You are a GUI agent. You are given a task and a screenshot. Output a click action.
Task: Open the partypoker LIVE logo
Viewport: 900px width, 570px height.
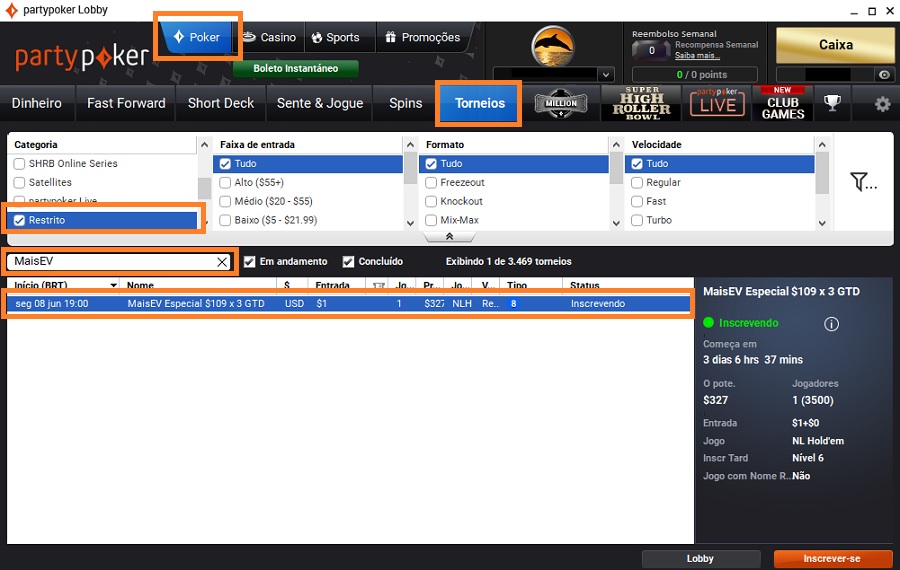(717, 103)
